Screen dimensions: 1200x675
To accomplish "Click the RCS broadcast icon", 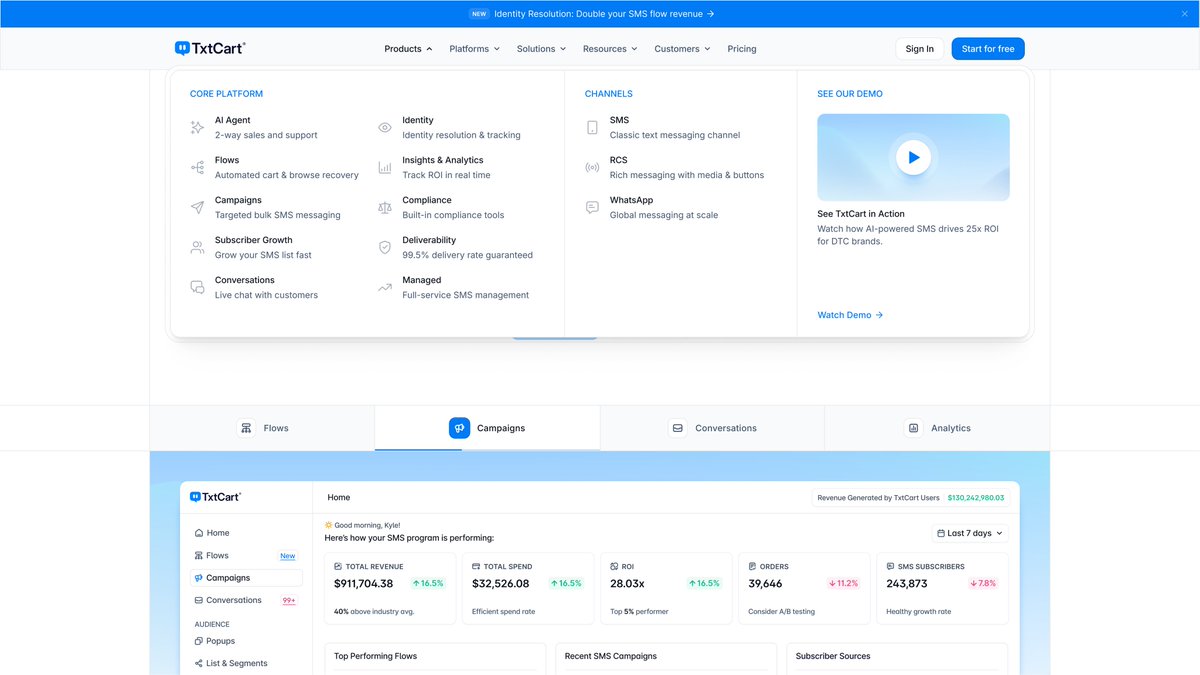I will point(592,168).
